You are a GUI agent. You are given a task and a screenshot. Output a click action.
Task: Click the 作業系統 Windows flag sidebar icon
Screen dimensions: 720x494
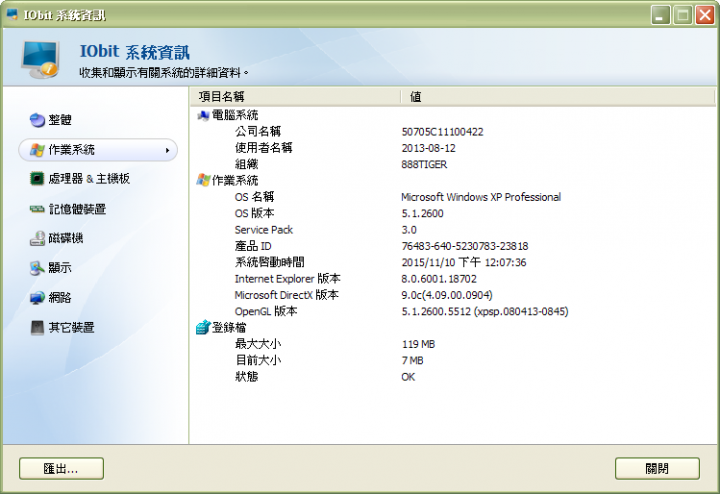[37, 150]
